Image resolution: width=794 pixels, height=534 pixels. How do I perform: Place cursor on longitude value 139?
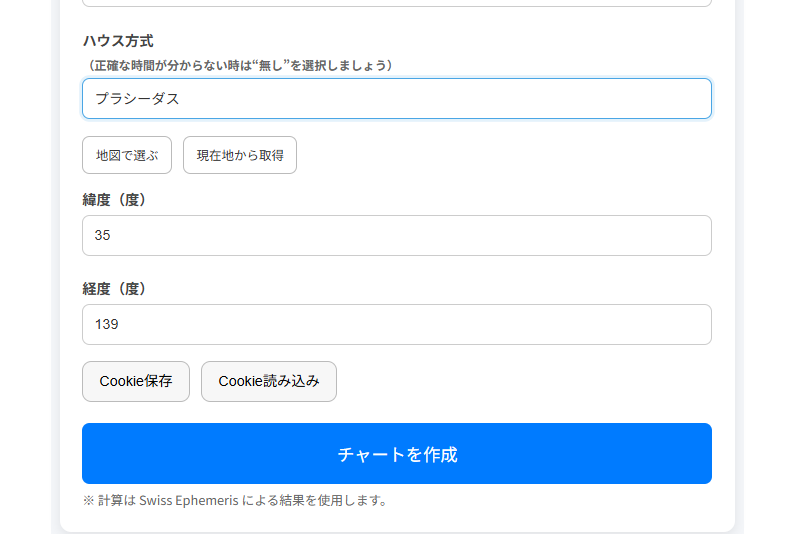point(106,325)
